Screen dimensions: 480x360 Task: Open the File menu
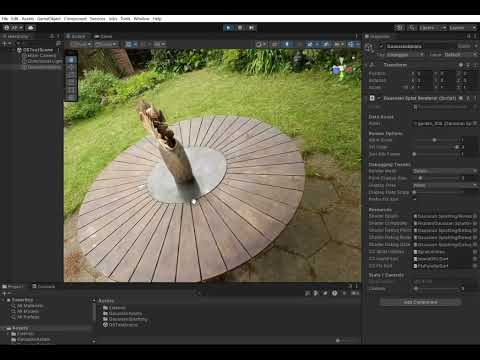point(5,19)
